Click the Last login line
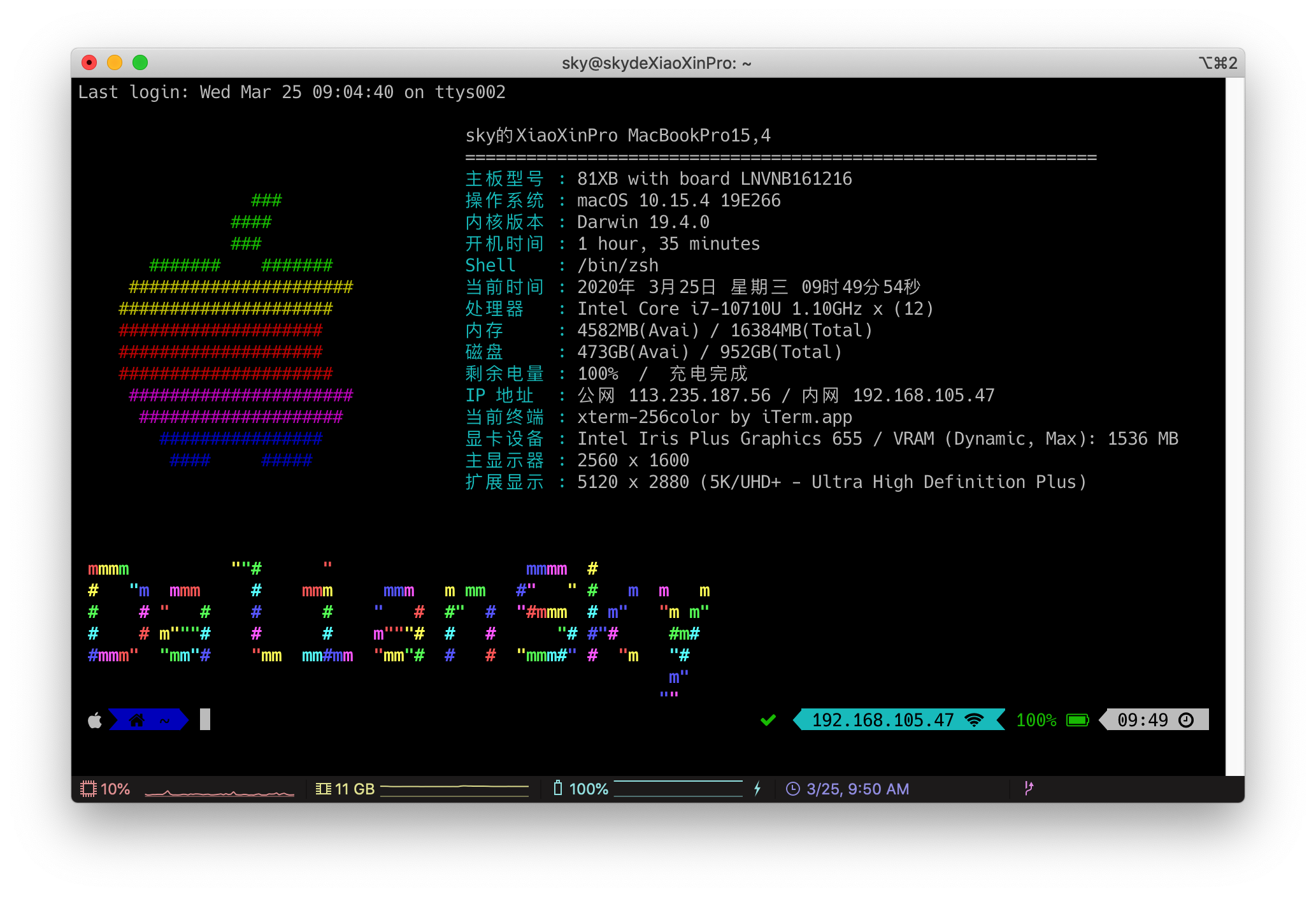 (292, 92)
